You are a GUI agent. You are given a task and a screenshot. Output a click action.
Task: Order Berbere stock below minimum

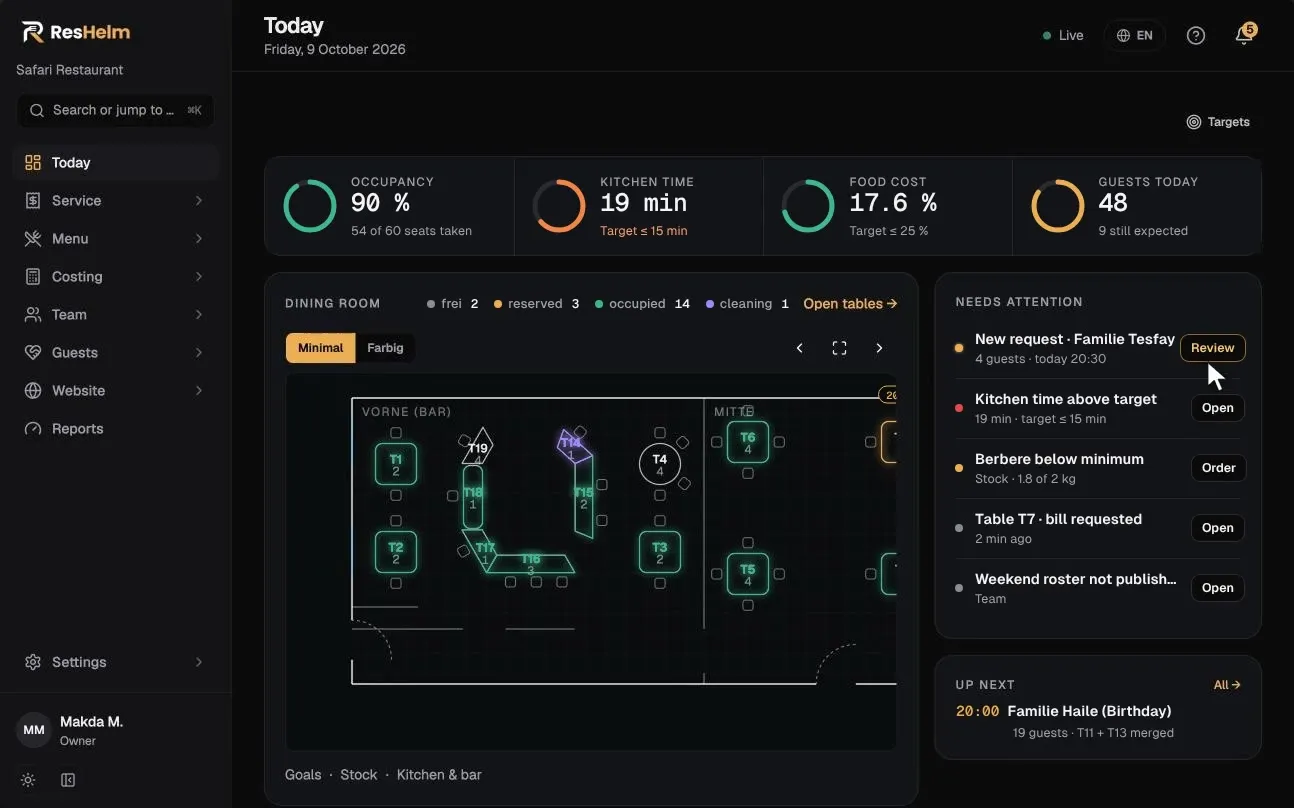[1218, 468]
